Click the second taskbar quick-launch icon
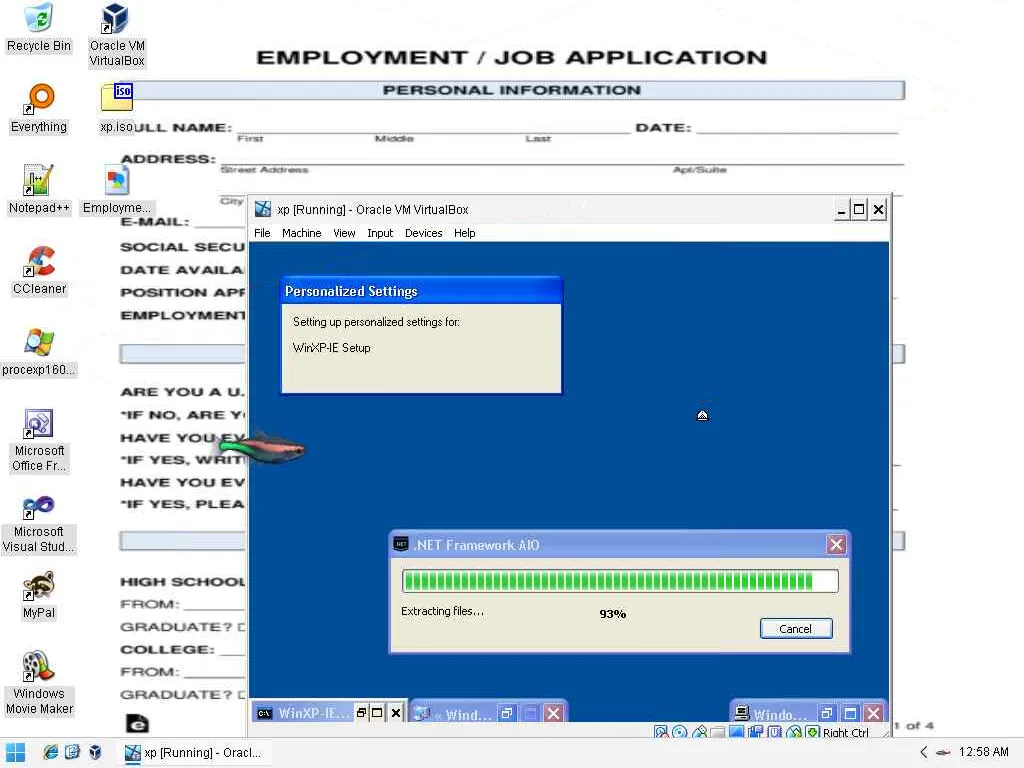The width and height of the screenshot is (1024, 768). click(x=72, y=752)
